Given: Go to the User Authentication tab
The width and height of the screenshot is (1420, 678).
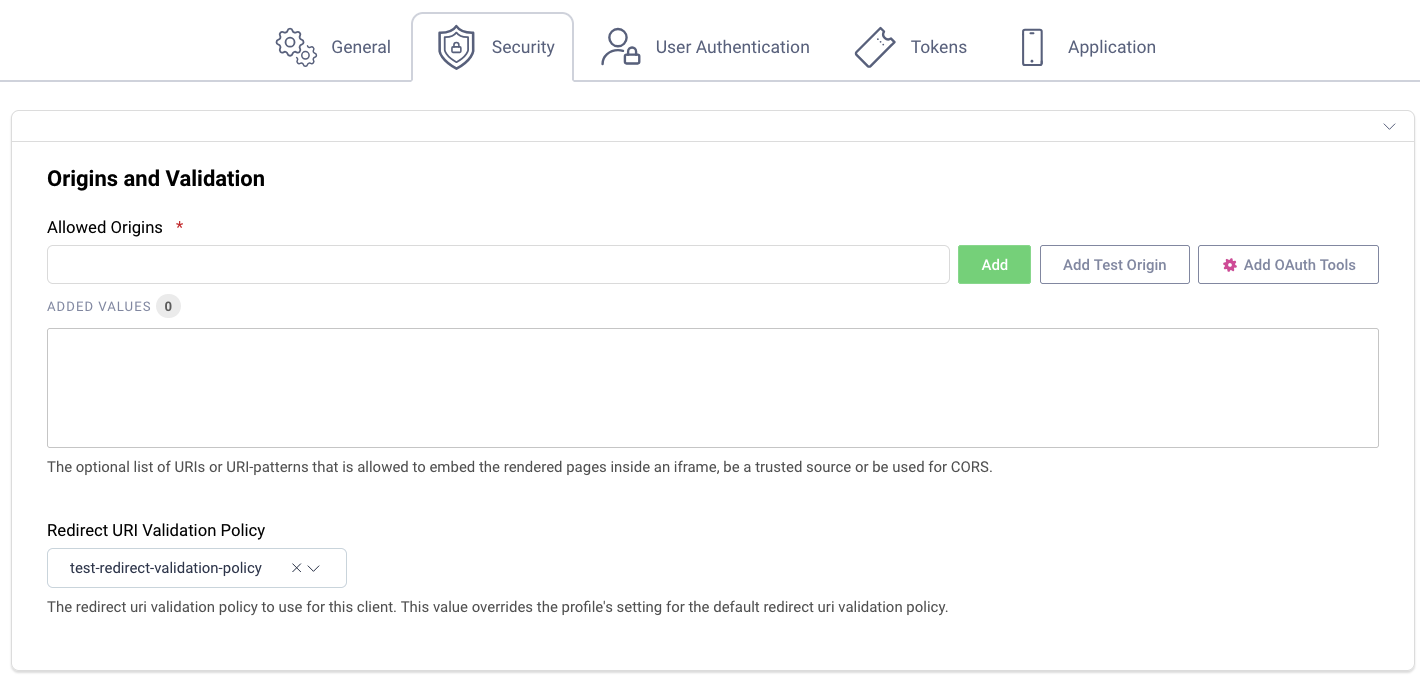Looking at the screenshot, I should (x=732, y=46).
